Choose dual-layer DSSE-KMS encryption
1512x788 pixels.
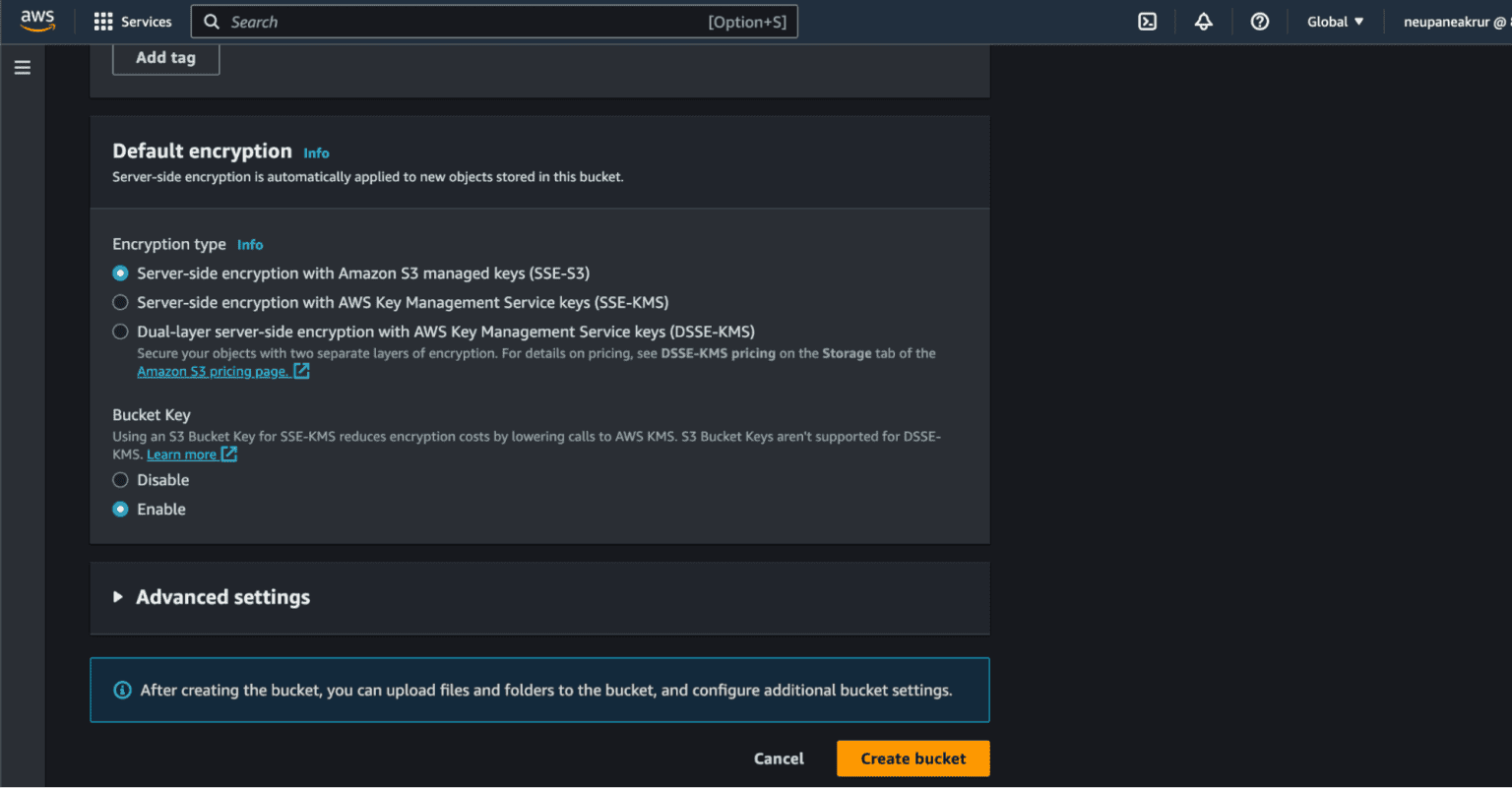[120, 333]
